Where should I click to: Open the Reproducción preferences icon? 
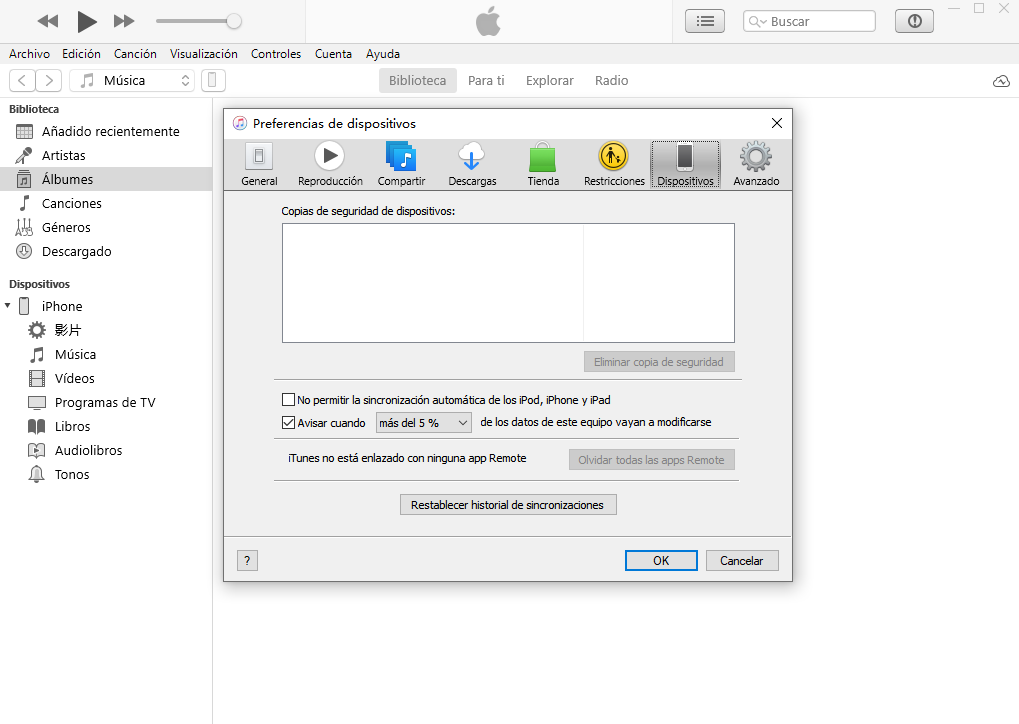tap(330, 156)
